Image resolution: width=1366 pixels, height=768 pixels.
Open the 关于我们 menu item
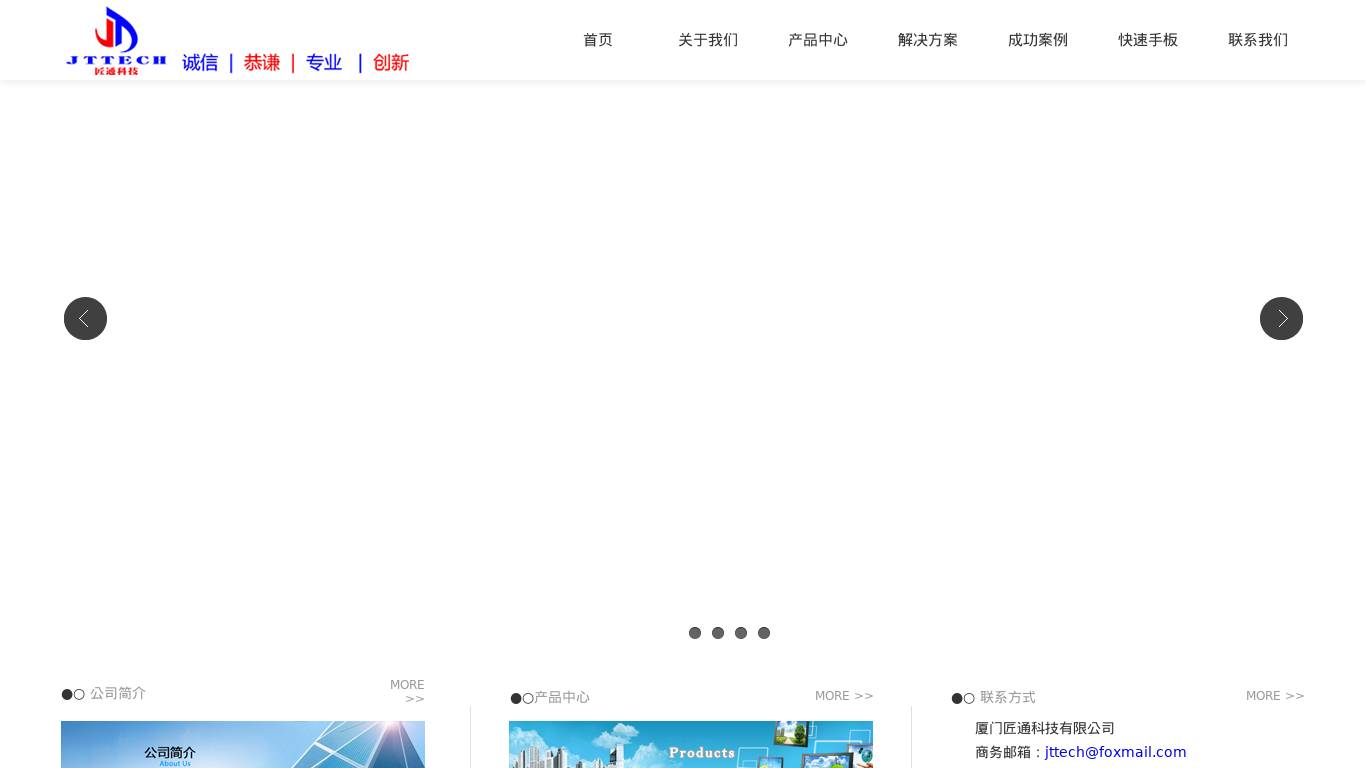(x=708, y=40)
